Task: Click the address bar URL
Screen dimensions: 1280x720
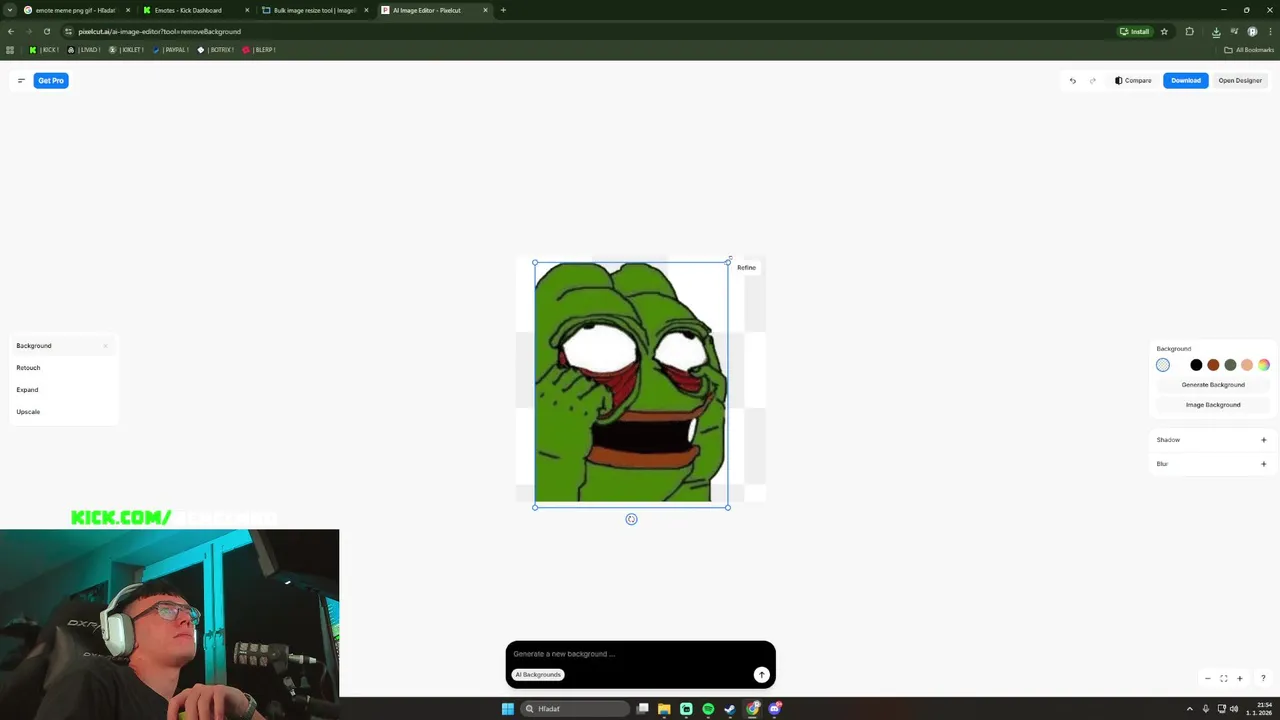Action: 160,31
